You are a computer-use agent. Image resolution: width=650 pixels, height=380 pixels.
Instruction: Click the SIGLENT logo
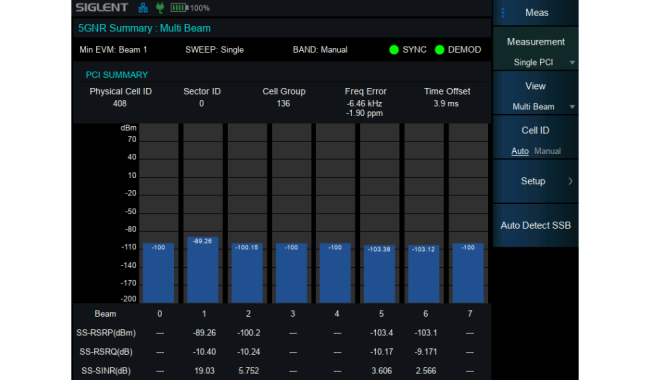point(102,7)
